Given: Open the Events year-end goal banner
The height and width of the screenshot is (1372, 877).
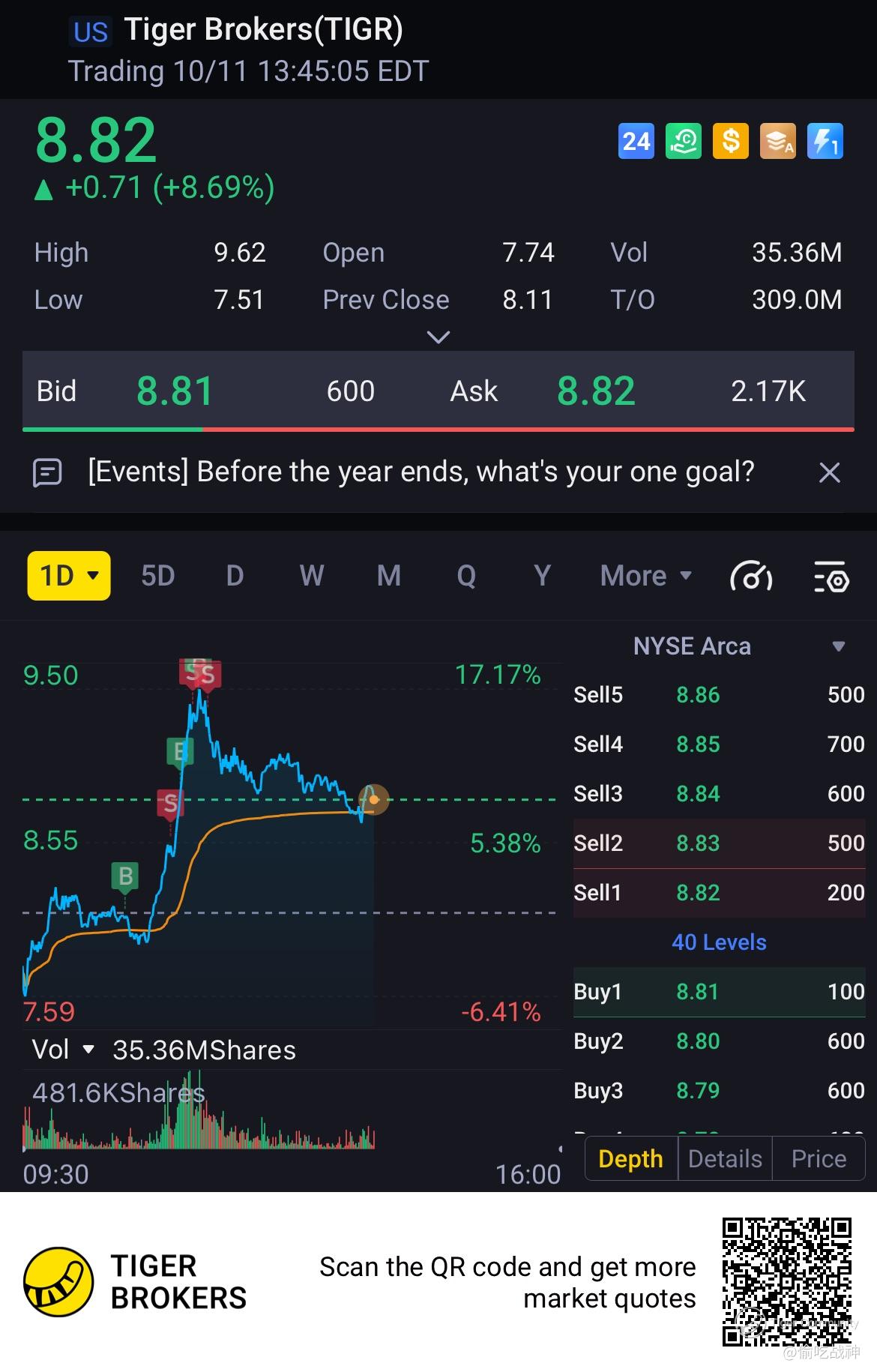Looking at the screenshot, I should pyautogui.click(x=421, y=472).
